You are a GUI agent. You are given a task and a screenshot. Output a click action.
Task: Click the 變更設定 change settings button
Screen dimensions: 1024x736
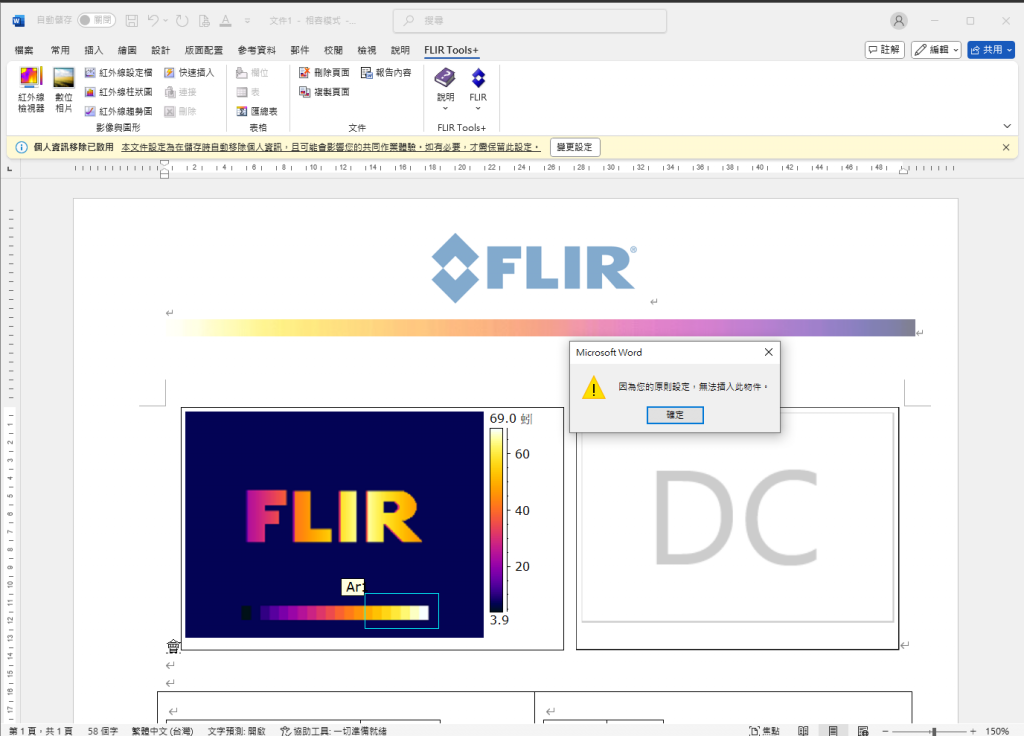pos(575,147)
